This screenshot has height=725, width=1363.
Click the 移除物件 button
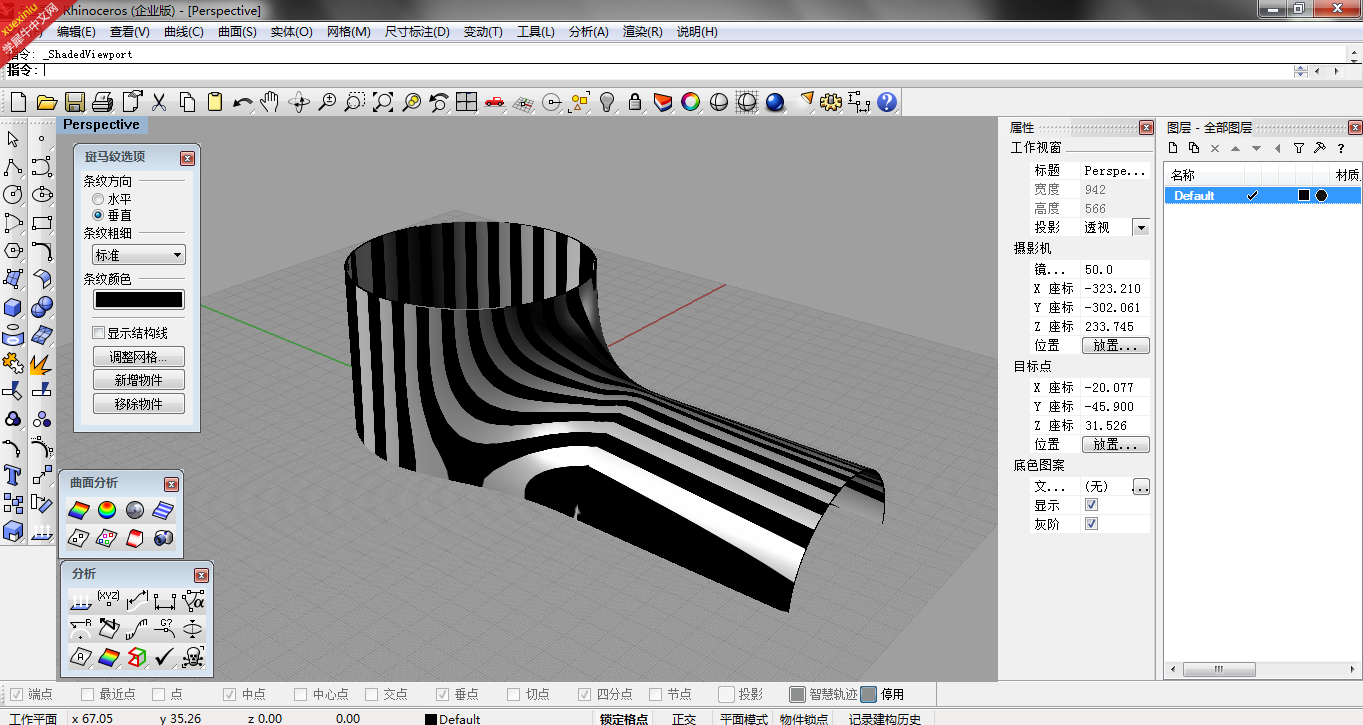point(139,404)
